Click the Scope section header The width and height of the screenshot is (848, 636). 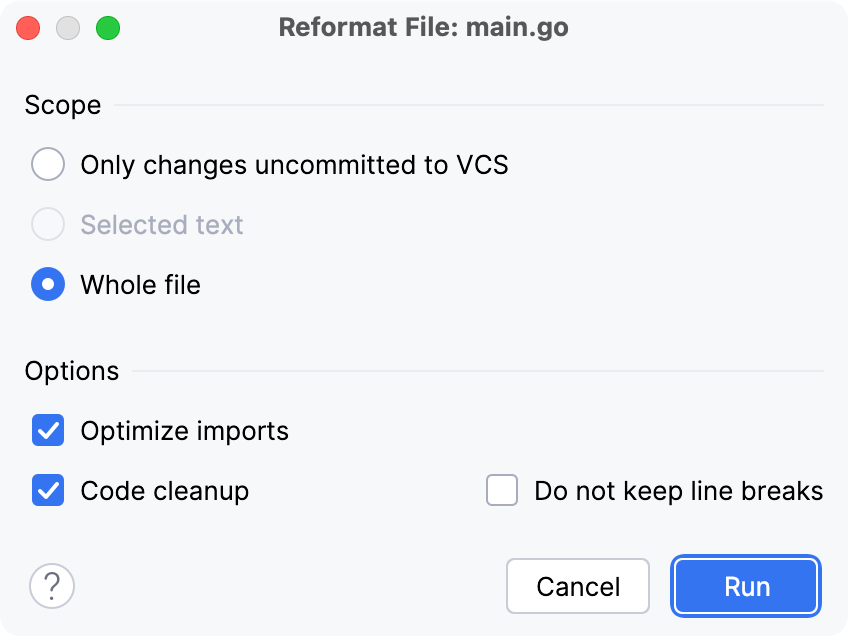[x=63, y=105]
